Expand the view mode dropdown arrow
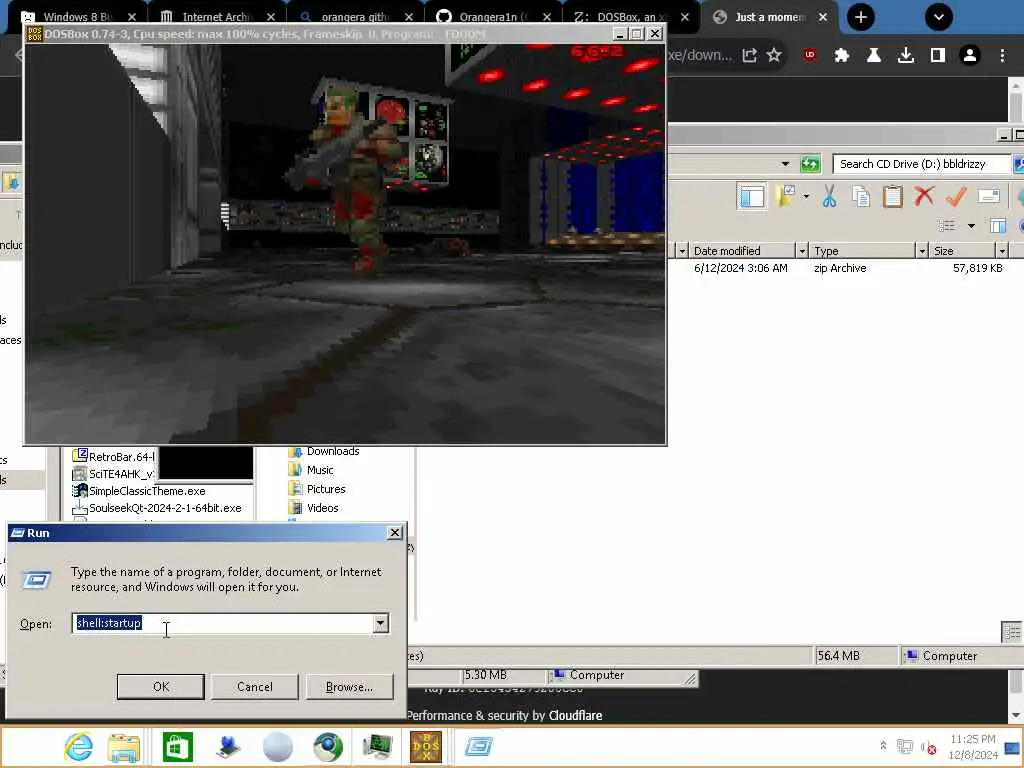The image size is (1024, 768). tap(971, 226)
